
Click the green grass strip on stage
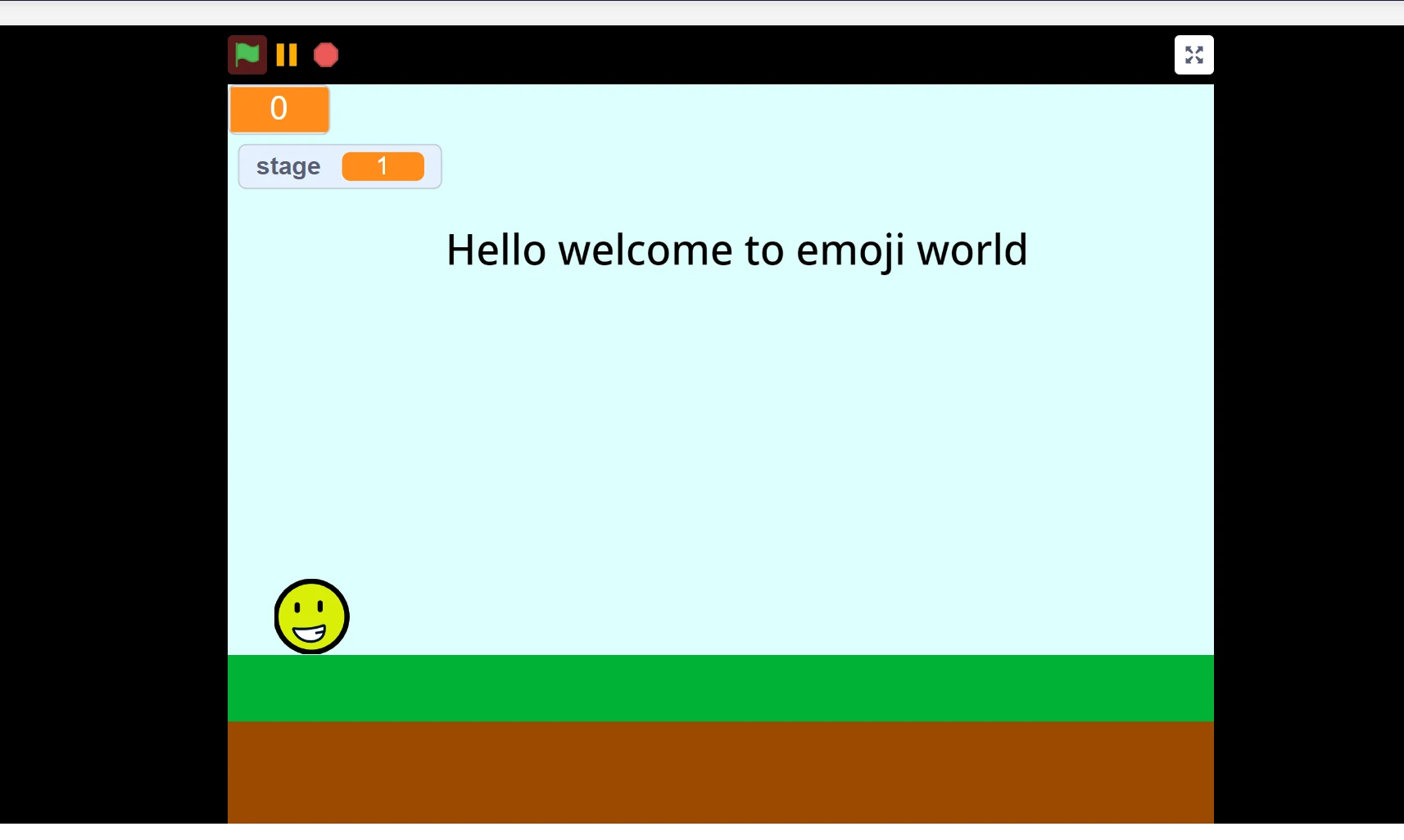pyautogui.click(x=721, y=688)
